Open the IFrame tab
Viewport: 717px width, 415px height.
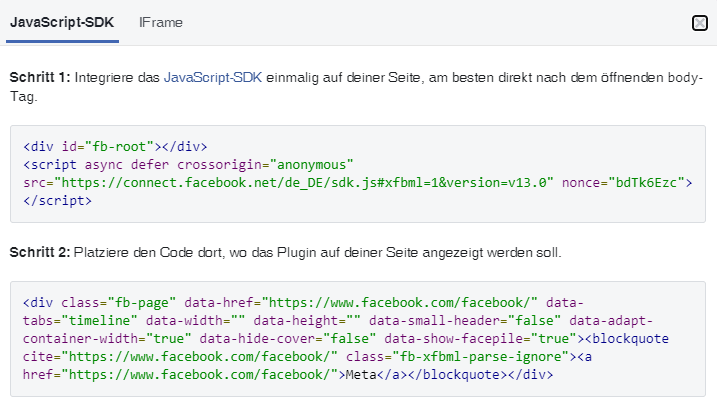(161, 22)
